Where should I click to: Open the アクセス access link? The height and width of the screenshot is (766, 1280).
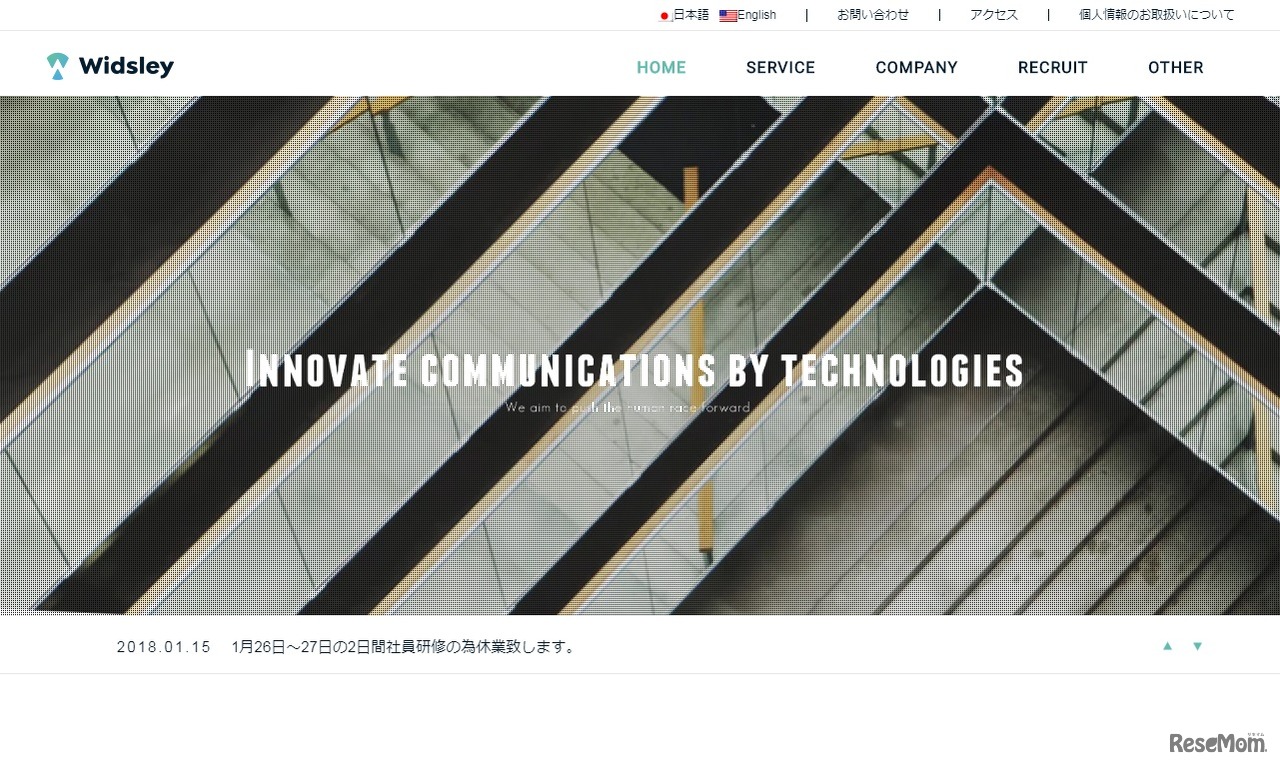(x=994, y=15)
